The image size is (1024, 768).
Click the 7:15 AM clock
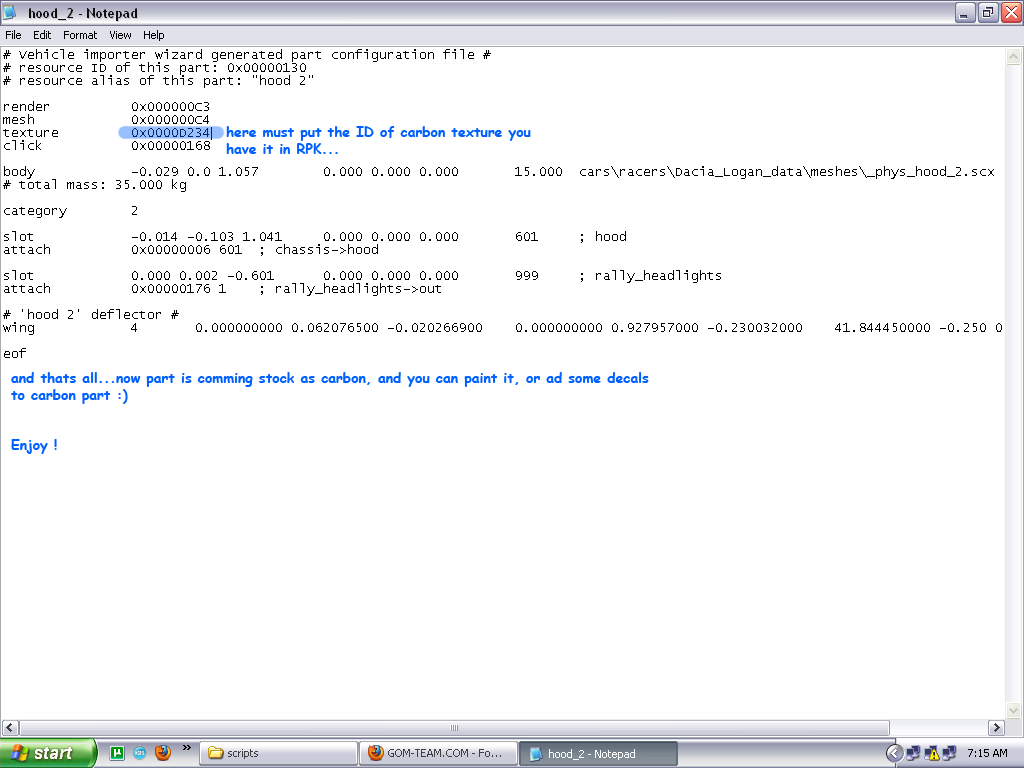987,754
